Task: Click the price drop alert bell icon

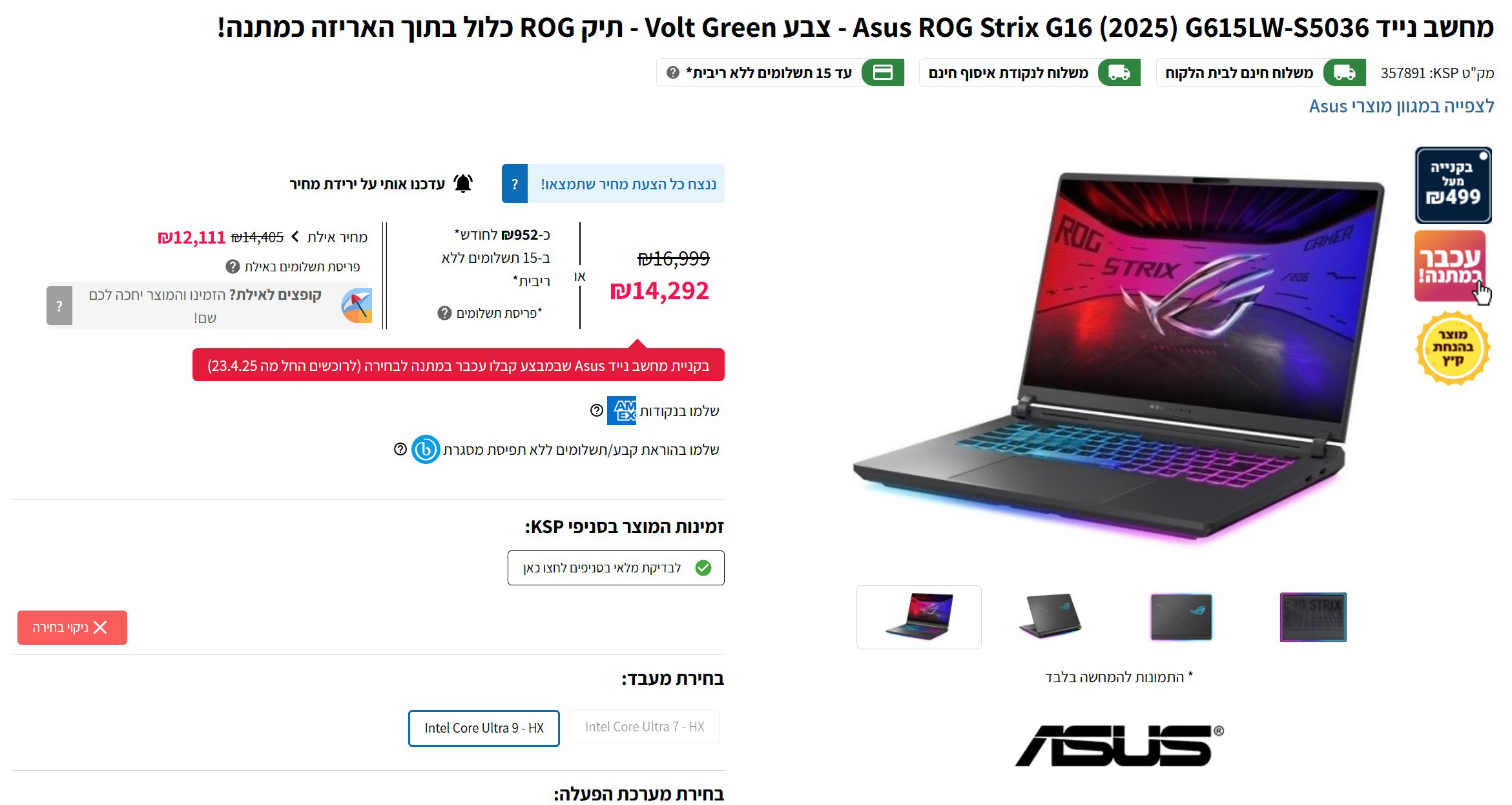Action: coord(463,183)
